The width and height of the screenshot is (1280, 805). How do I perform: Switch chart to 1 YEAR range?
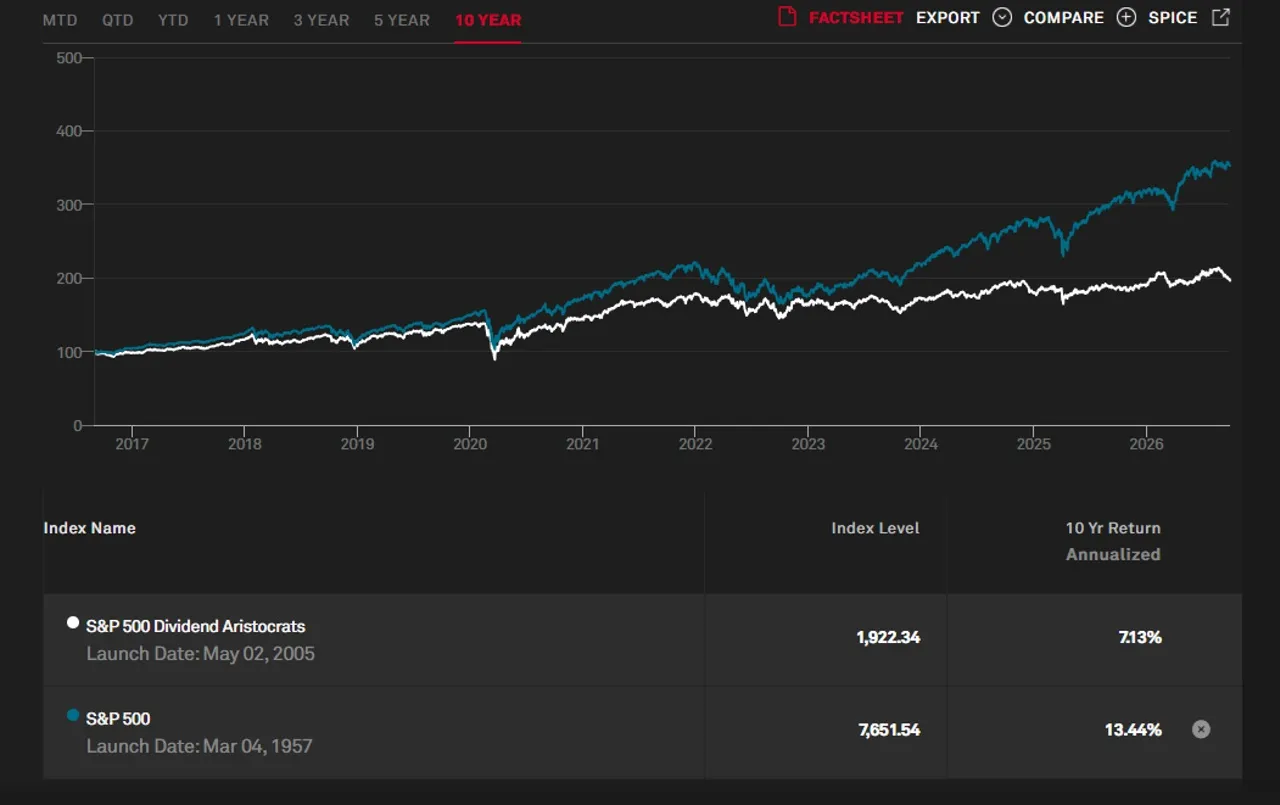(241, 20)
